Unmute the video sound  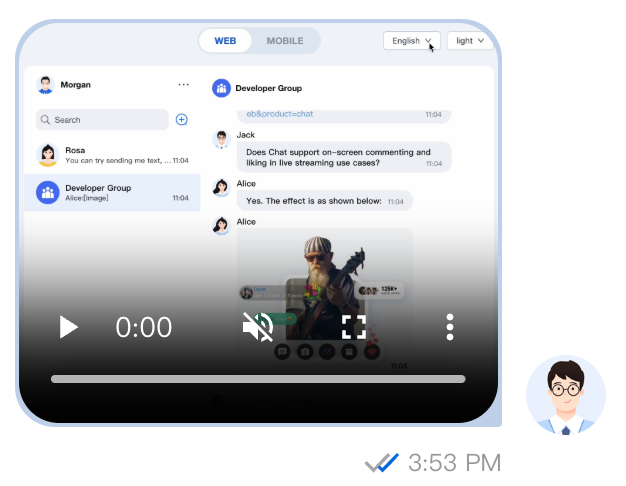click(x=258, y=327)
